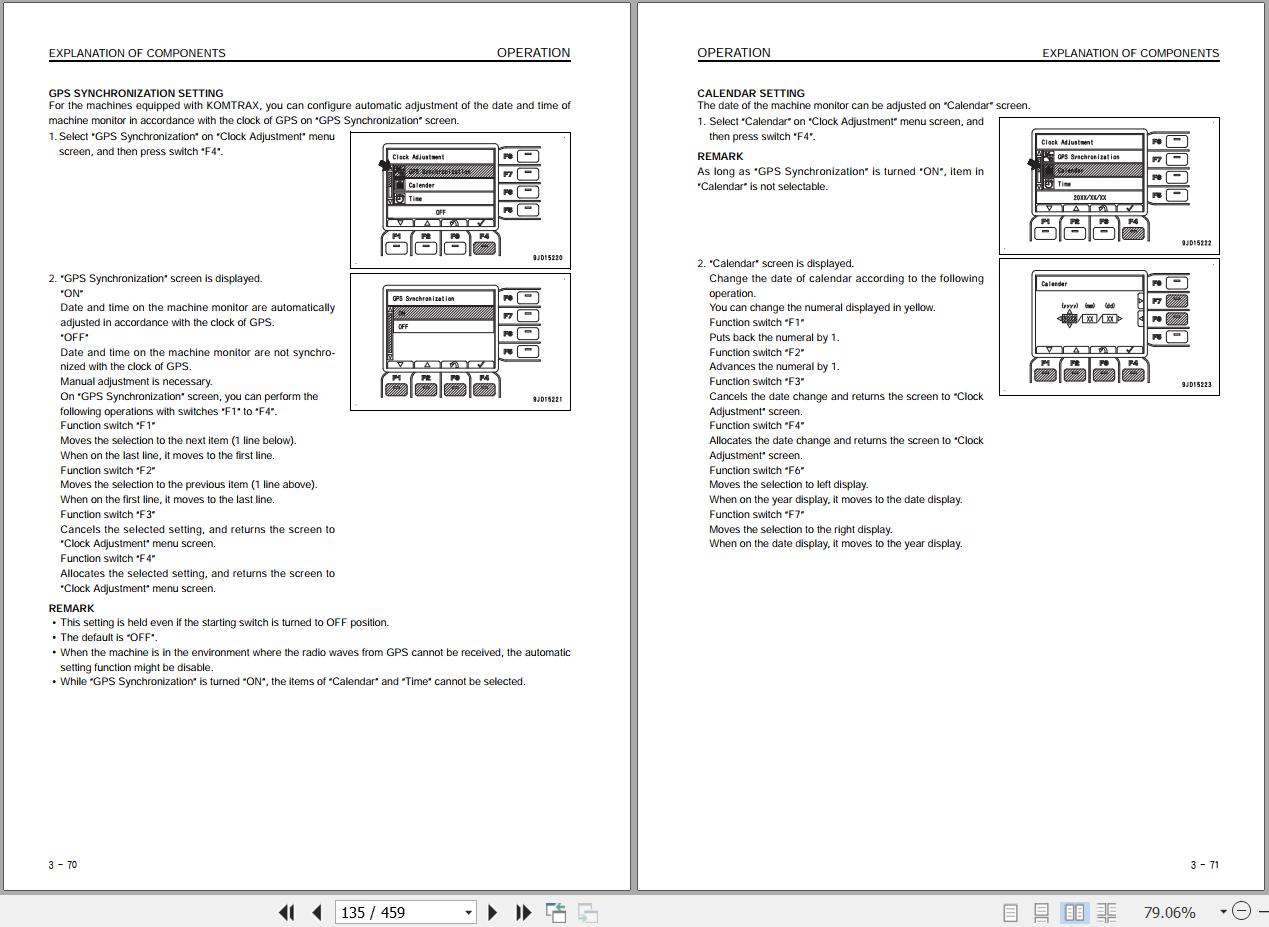Click the GPS Synchronization diagram 9JD15221
The height and width of the screenshot is (927, 1269).
[461, 342]
